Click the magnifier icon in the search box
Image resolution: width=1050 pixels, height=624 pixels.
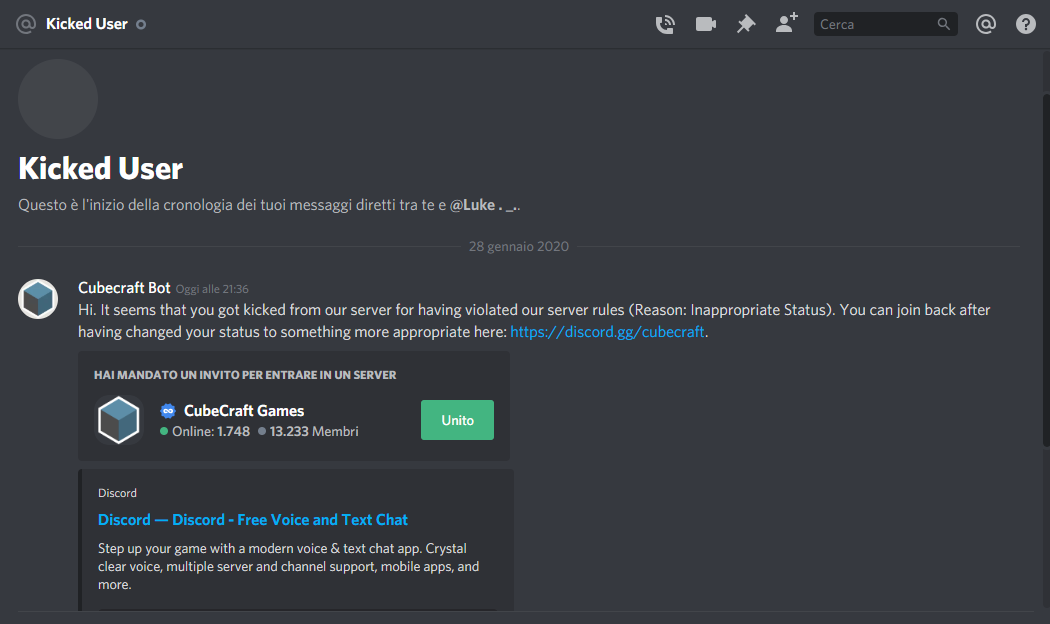pos(944,24)
